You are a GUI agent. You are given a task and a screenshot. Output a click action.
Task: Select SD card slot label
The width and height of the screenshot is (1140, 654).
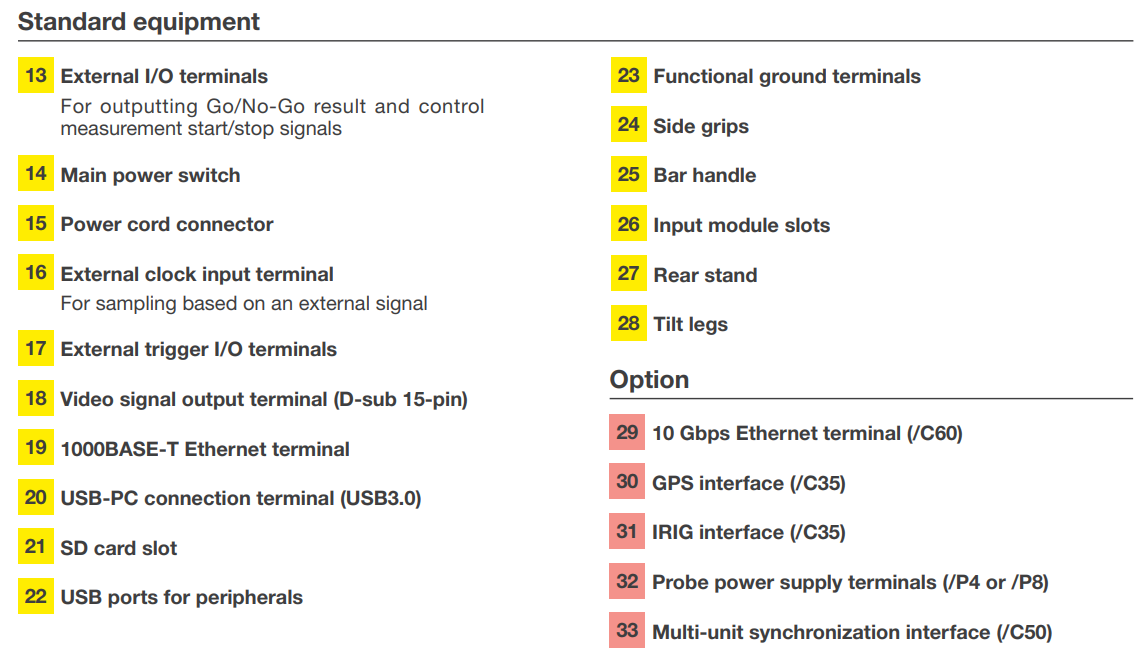(119, 548)
